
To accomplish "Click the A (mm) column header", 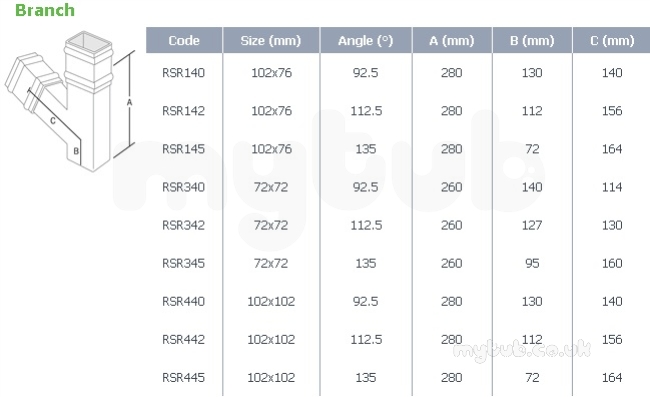I will coord(452,40).
